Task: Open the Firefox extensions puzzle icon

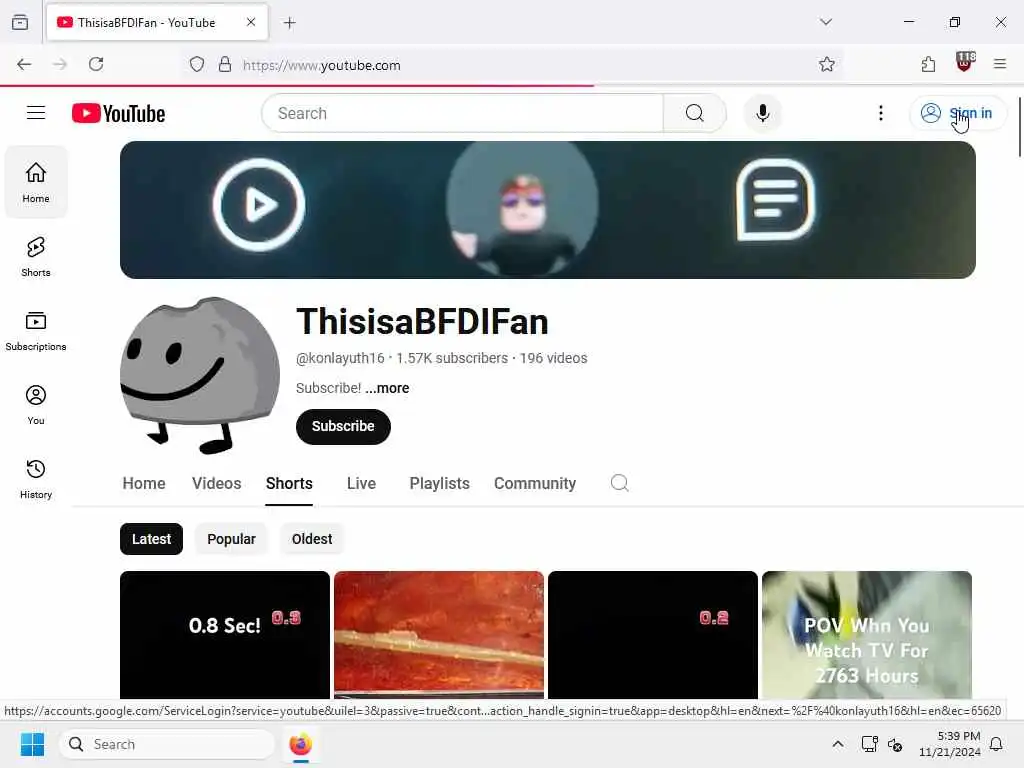Action: point(928,64)
